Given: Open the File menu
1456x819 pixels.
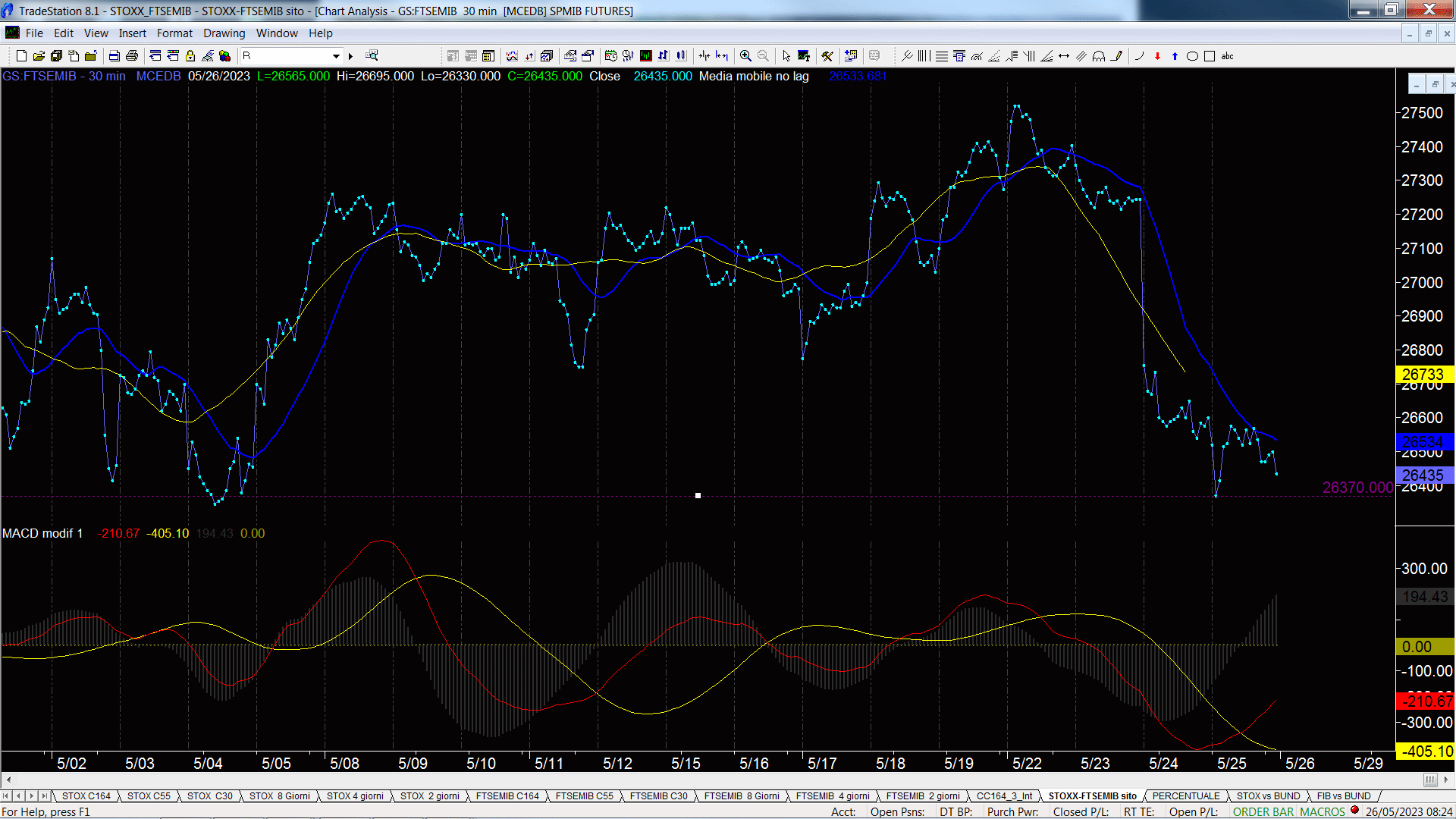Looking at the screenshot, I should pyautogui.click(x=34, y=33).
